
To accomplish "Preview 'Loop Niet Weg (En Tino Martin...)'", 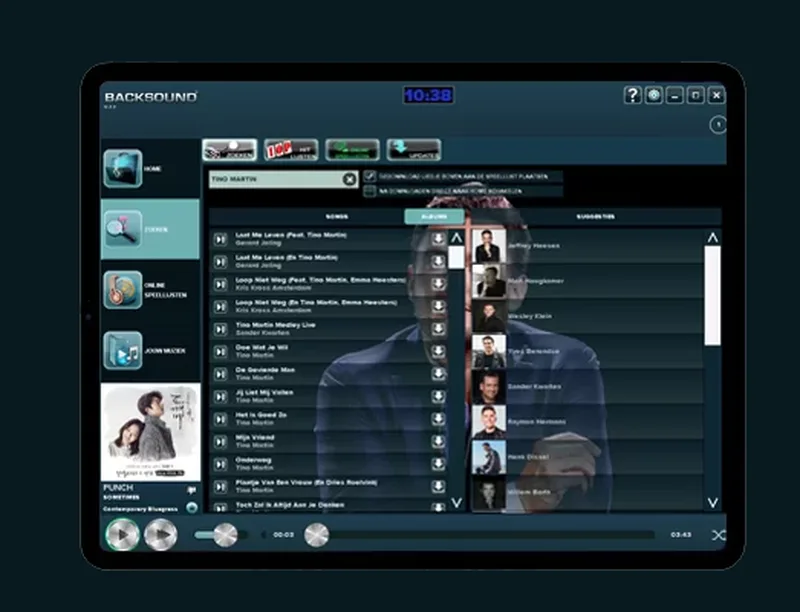I will click(220, 307).
